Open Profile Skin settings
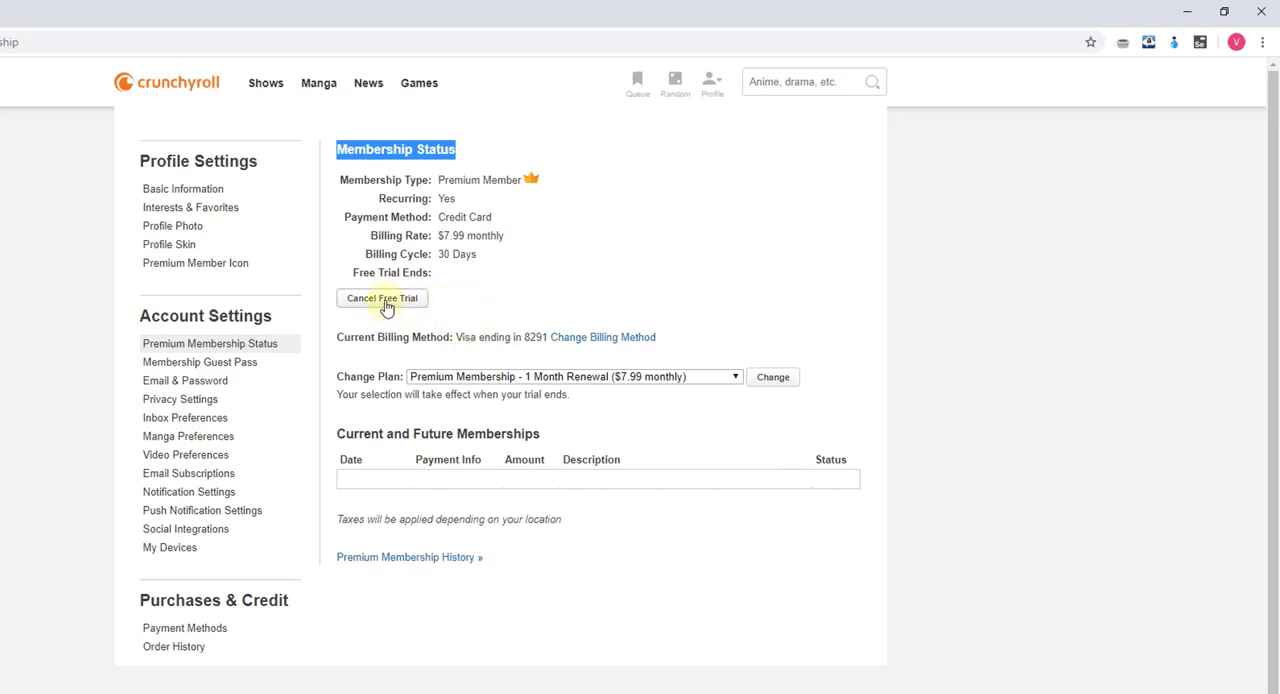The height and width of the screenshot is (694, 1280). [x=169, y=244]
